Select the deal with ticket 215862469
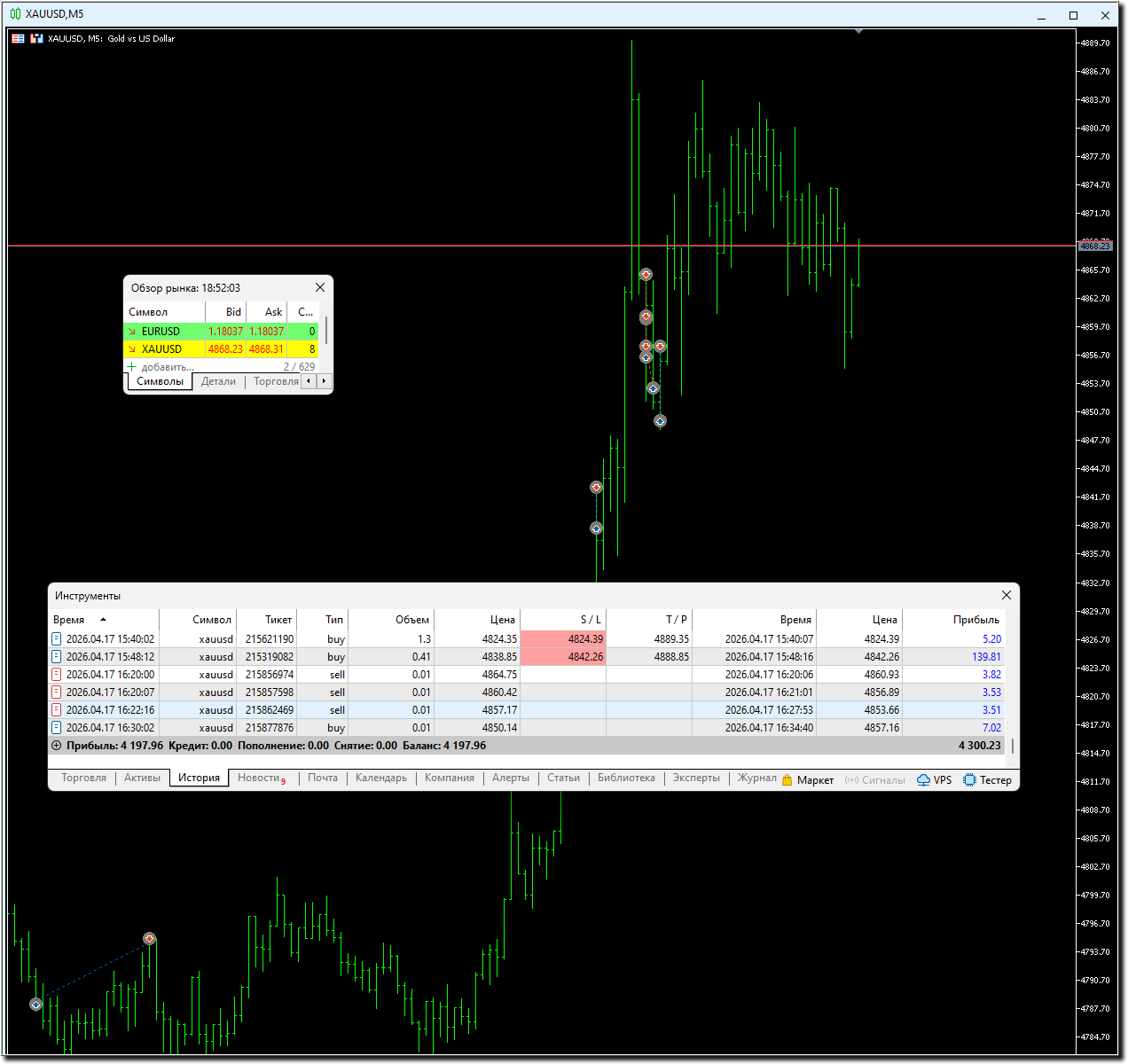This screenshot has height=1064, width=1128. click(x=269, y=710)
